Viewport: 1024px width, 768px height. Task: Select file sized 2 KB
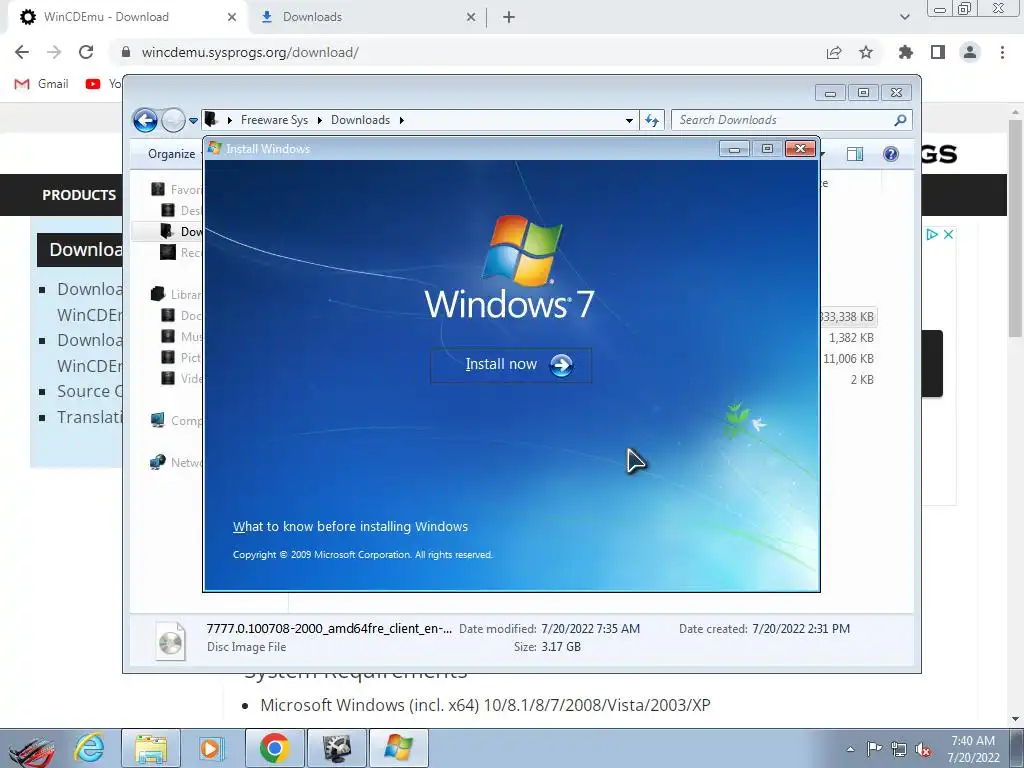pos(862,379)
